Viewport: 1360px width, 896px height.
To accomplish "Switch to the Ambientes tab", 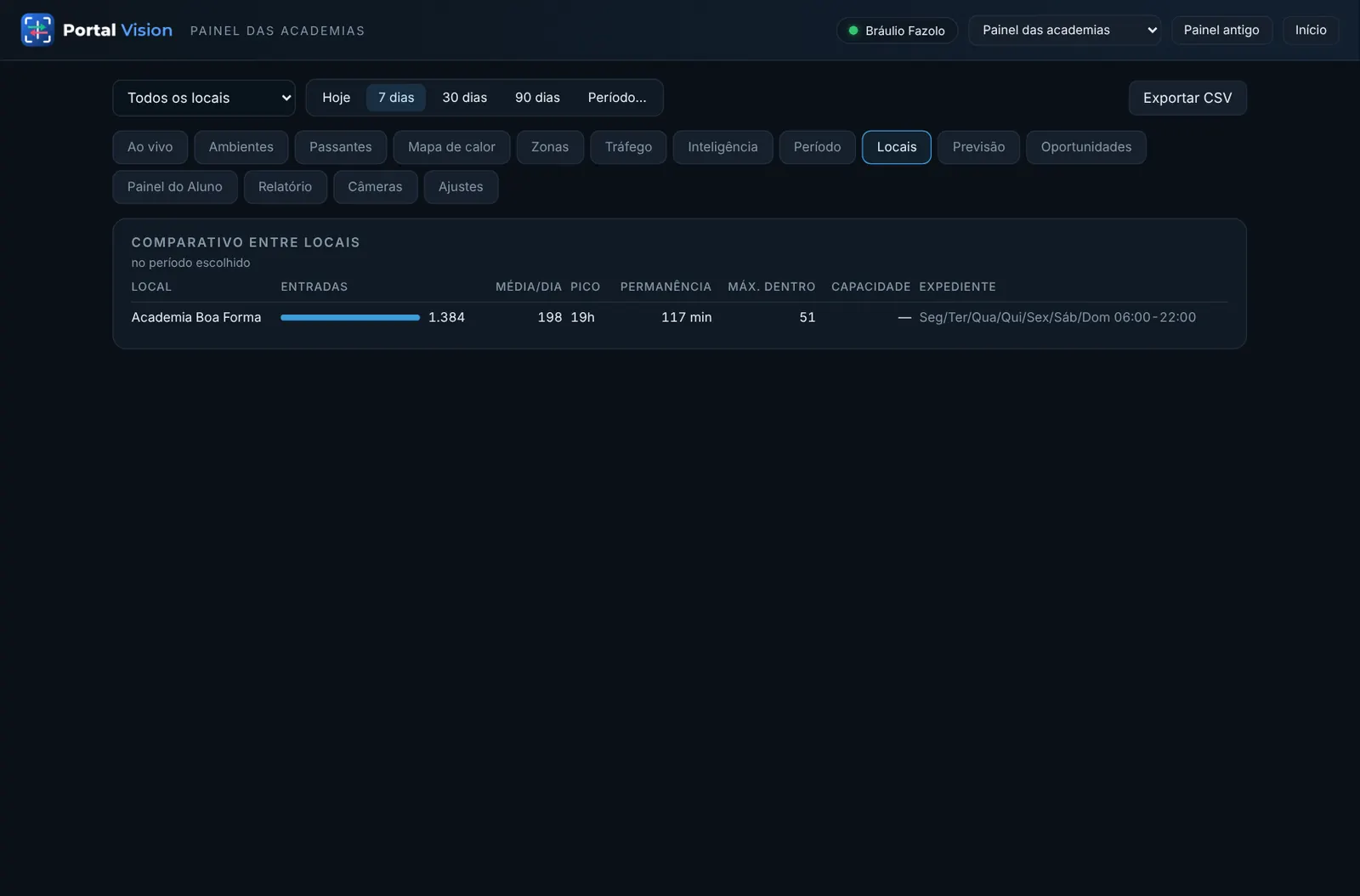I will pyautogui.click(x=241, y=147).
